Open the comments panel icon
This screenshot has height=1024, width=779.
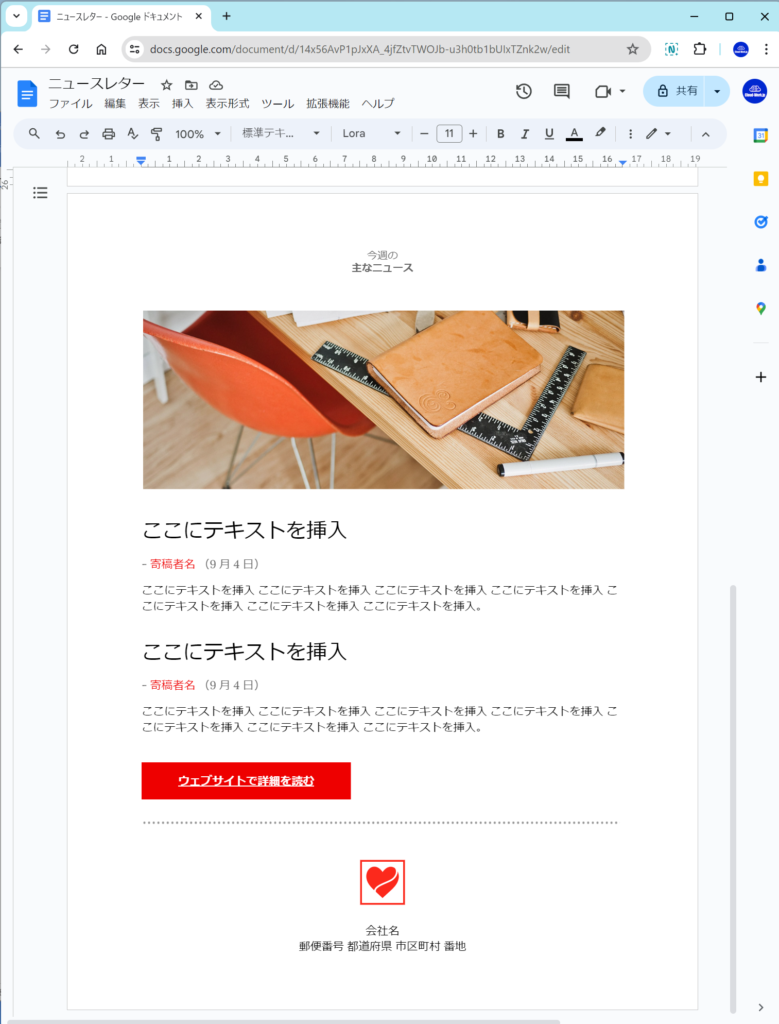562,91
